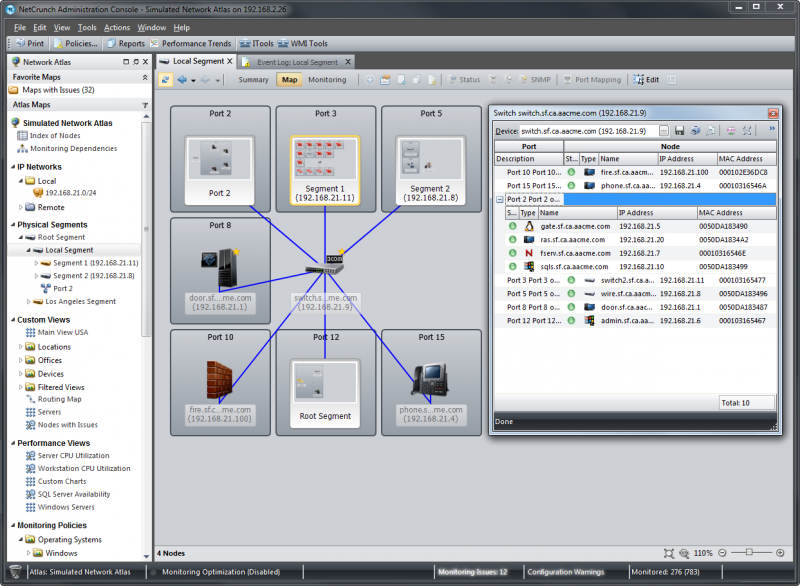Image resolution: width=800 pixels, height=586 pixels.
Task: Click the Atlas tree vertical scrollbar
Action: [x=146, y=230]
